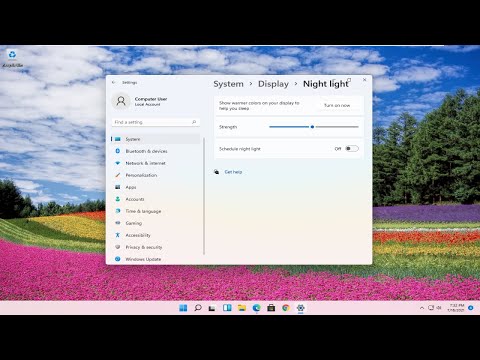
Task: Close the Settings window
Action: [x=364, y=80]
